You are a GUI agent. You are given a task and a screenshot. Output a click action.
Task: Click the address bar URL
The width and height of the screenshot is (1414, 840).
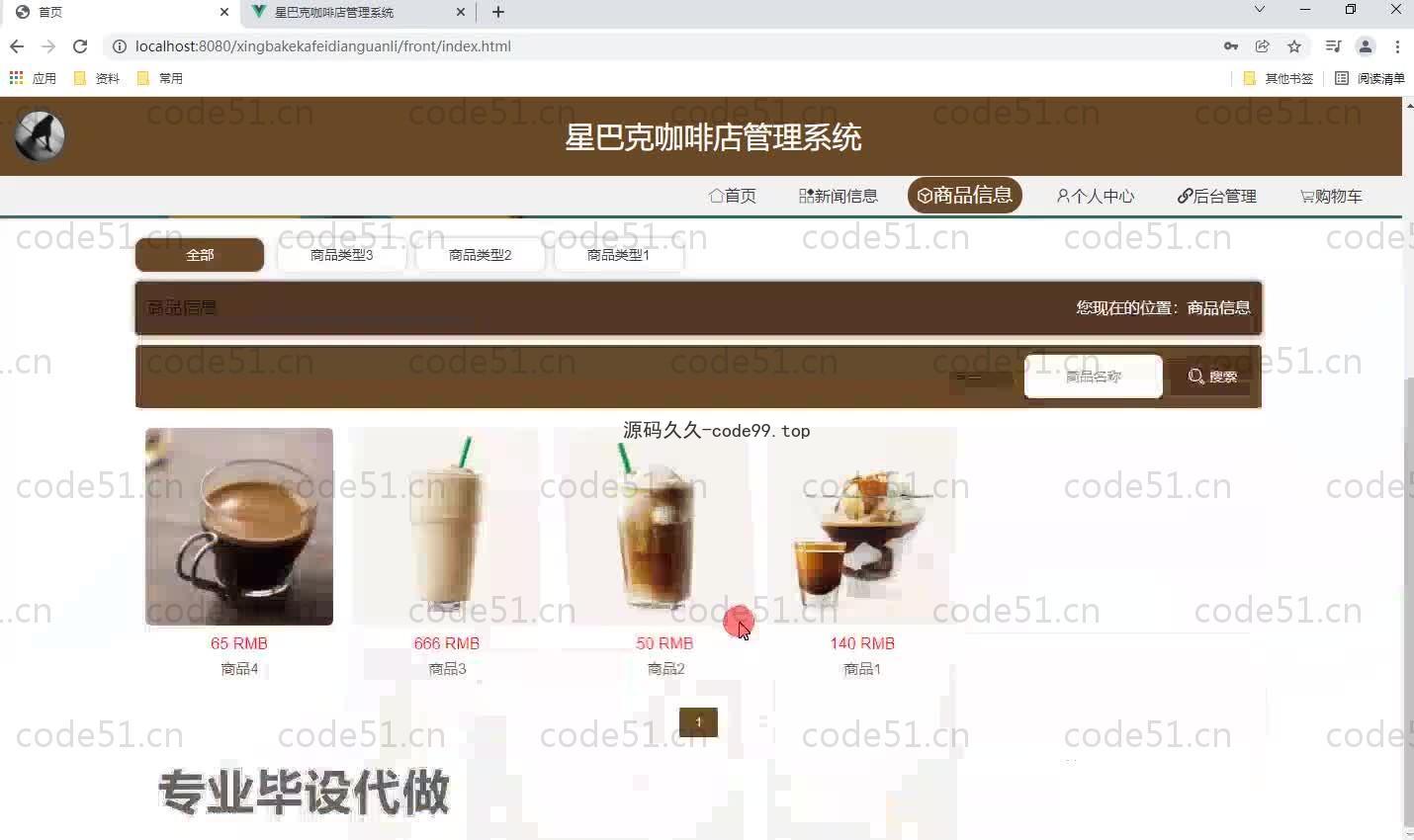[323, 46]
